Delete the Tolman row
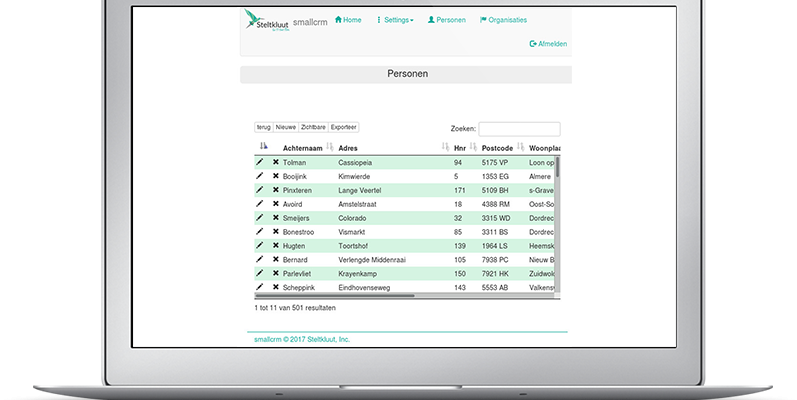This screenshot has width=797, height=400. [275, 162]
